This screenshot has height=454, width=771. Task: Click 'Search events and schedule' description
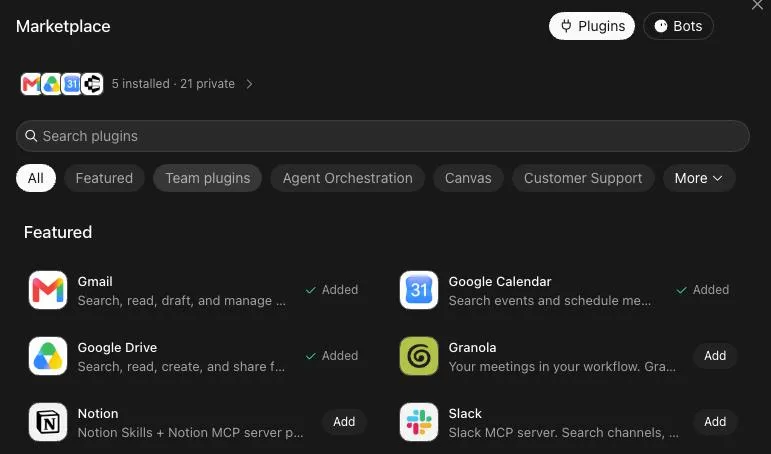click(550, 301)
